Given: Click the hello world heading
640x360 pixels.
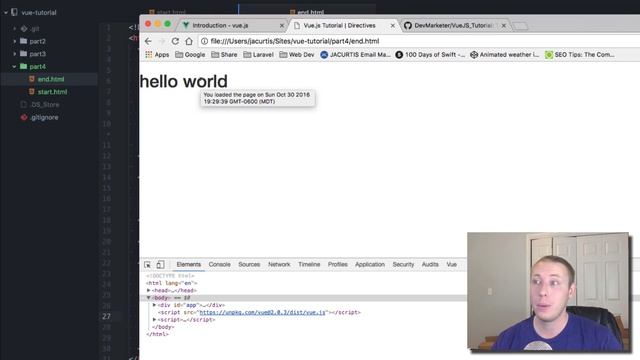Looking at the screenshot, I should tap(184, 81).
